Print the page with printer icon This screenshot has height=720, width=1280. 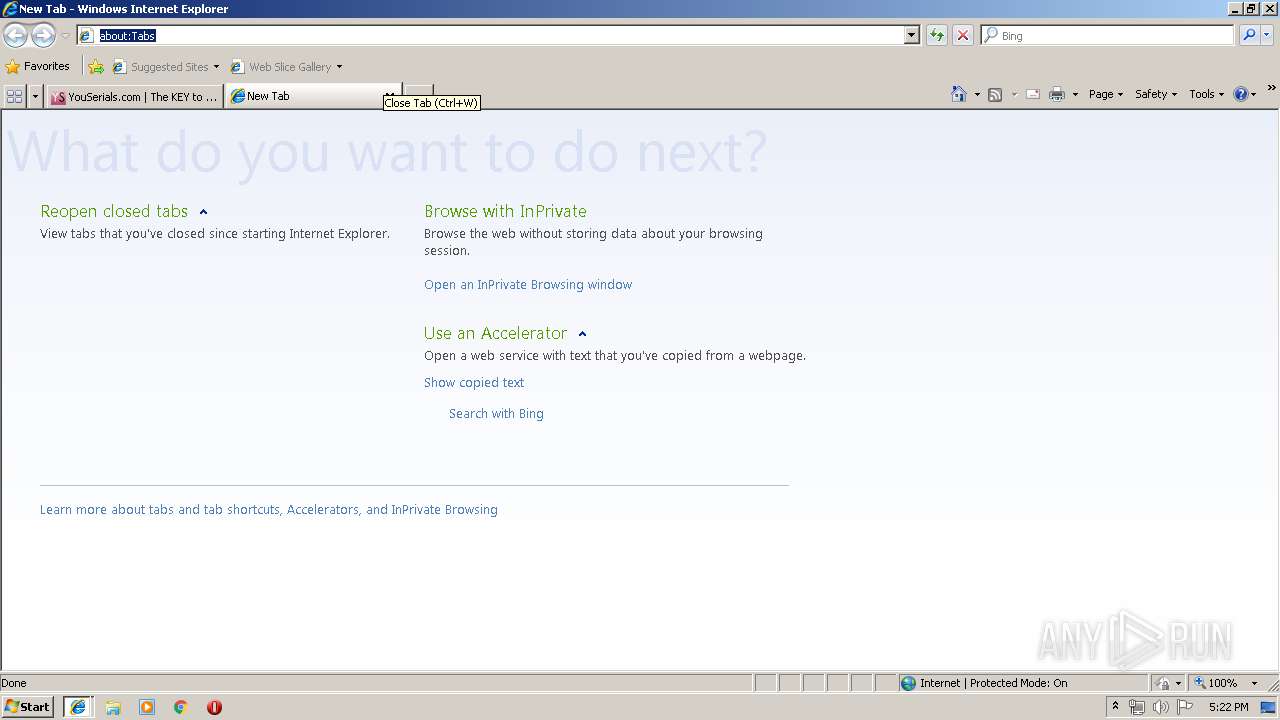coord(1056,94)
